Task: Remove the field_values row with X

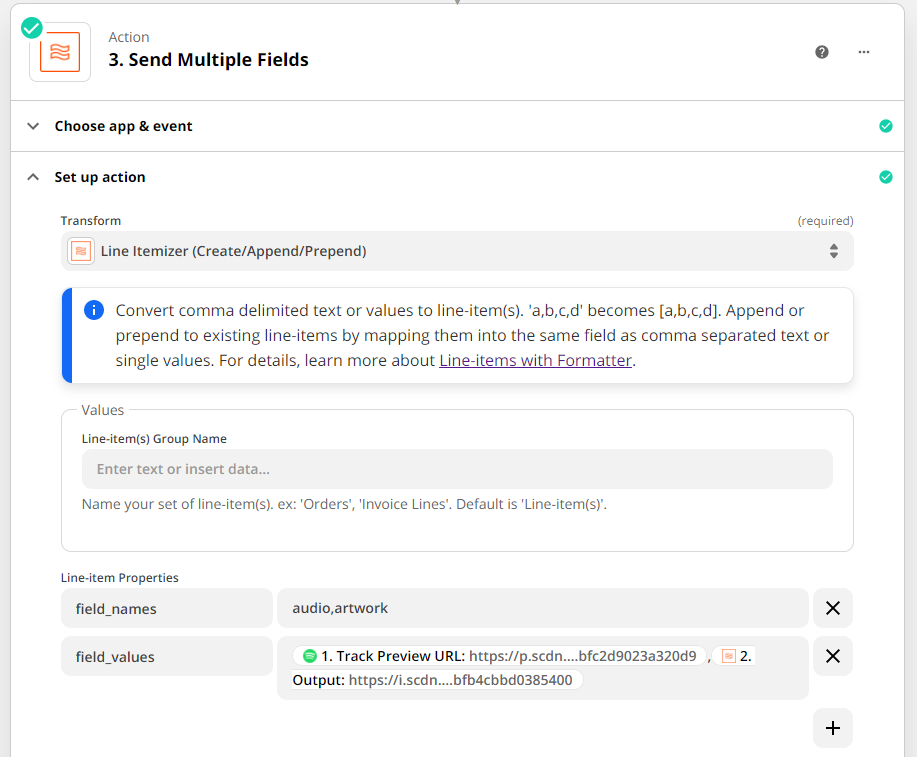Action: (x=833, y=656)
